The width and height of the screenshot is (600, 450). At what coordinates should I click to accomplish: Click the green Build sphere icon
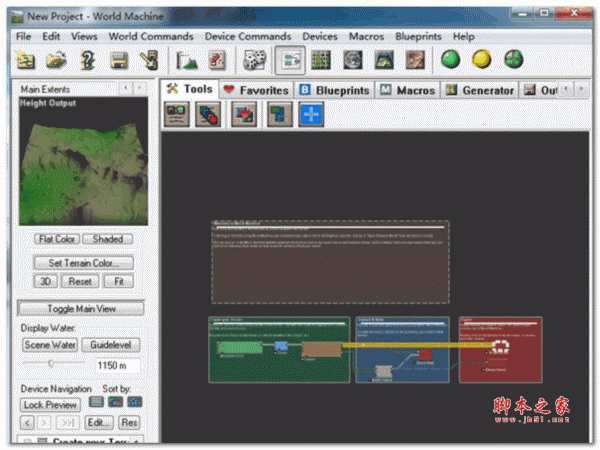(x=450, y=59)
